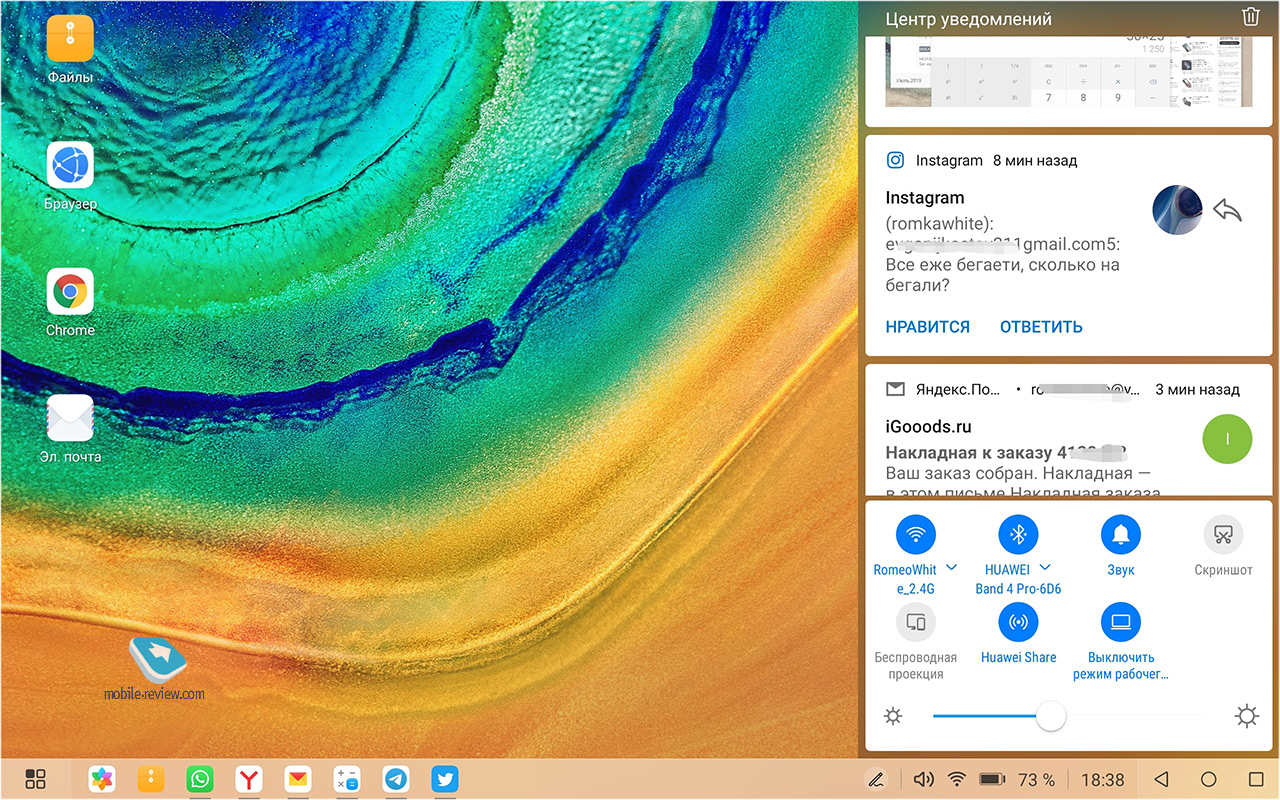
Task: Open WhatsApp from the taskbar
Action: click(200, 779)
